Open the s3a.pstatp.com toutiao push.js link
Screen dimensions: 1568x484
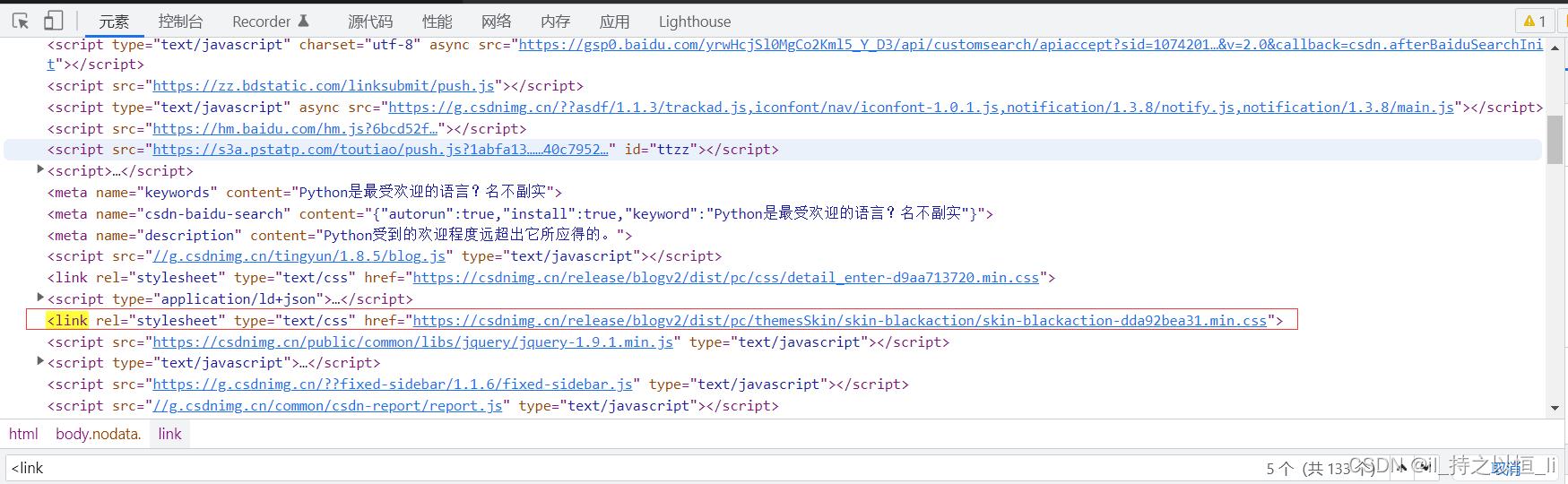(x=381, y=150)
